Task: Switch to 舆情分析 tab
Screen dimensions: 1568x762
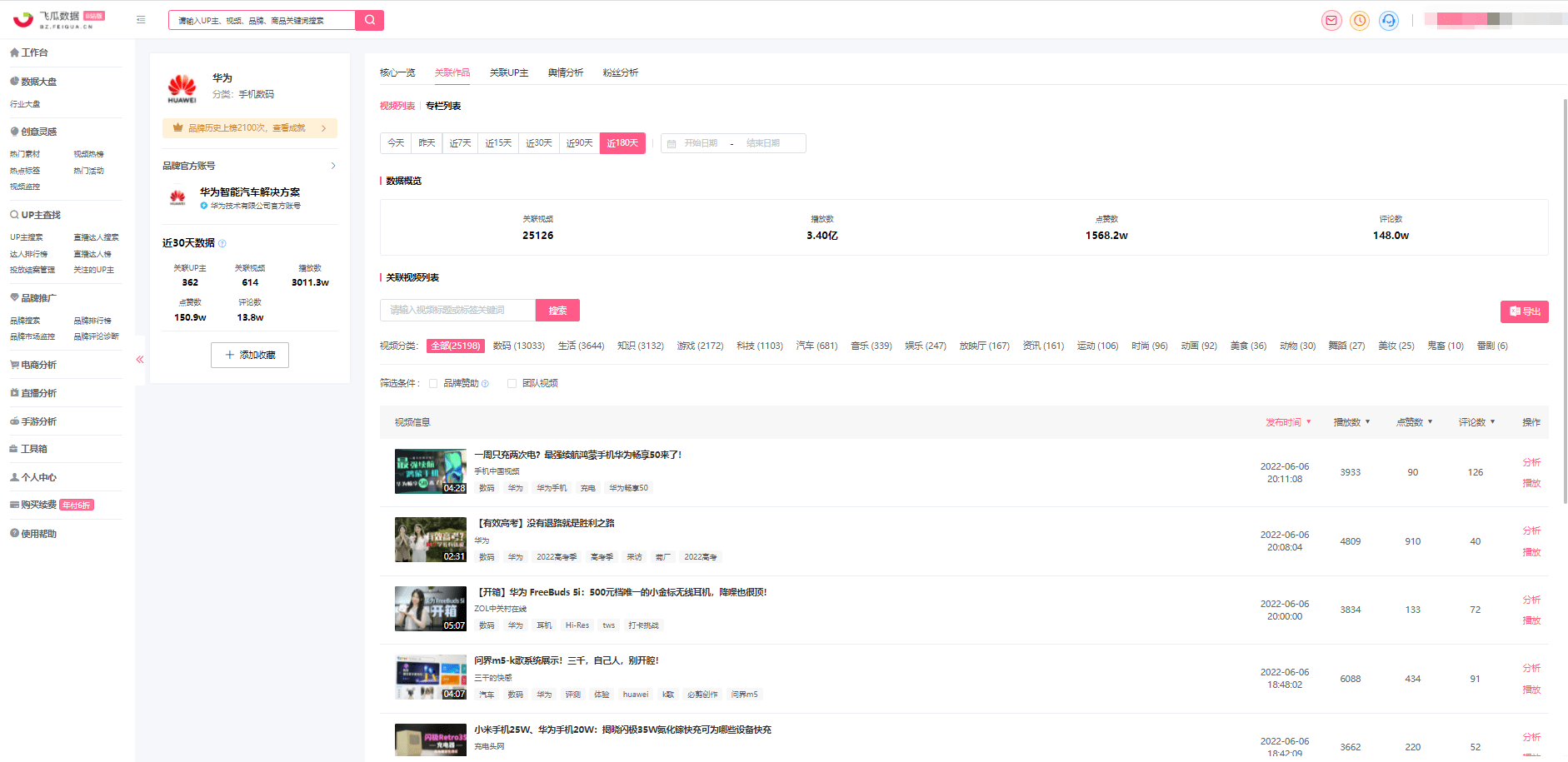Action: [x=566, y=73]
